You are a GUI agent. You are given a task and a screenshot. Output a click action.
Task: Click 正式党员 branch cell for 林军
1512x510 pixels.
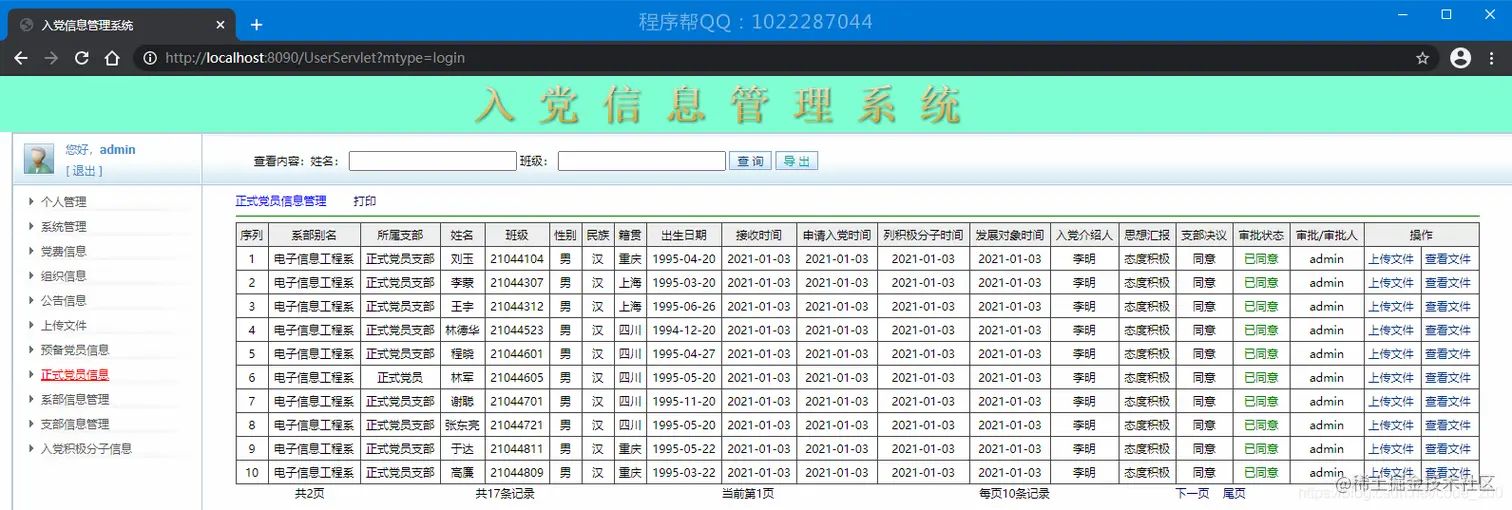point(400,378)
